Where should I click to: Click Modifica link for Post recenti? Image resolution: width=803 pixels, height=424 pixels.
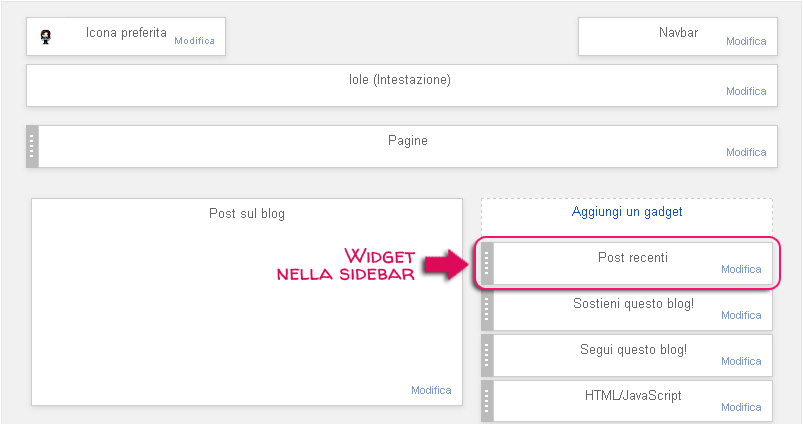tap(741, 269)
